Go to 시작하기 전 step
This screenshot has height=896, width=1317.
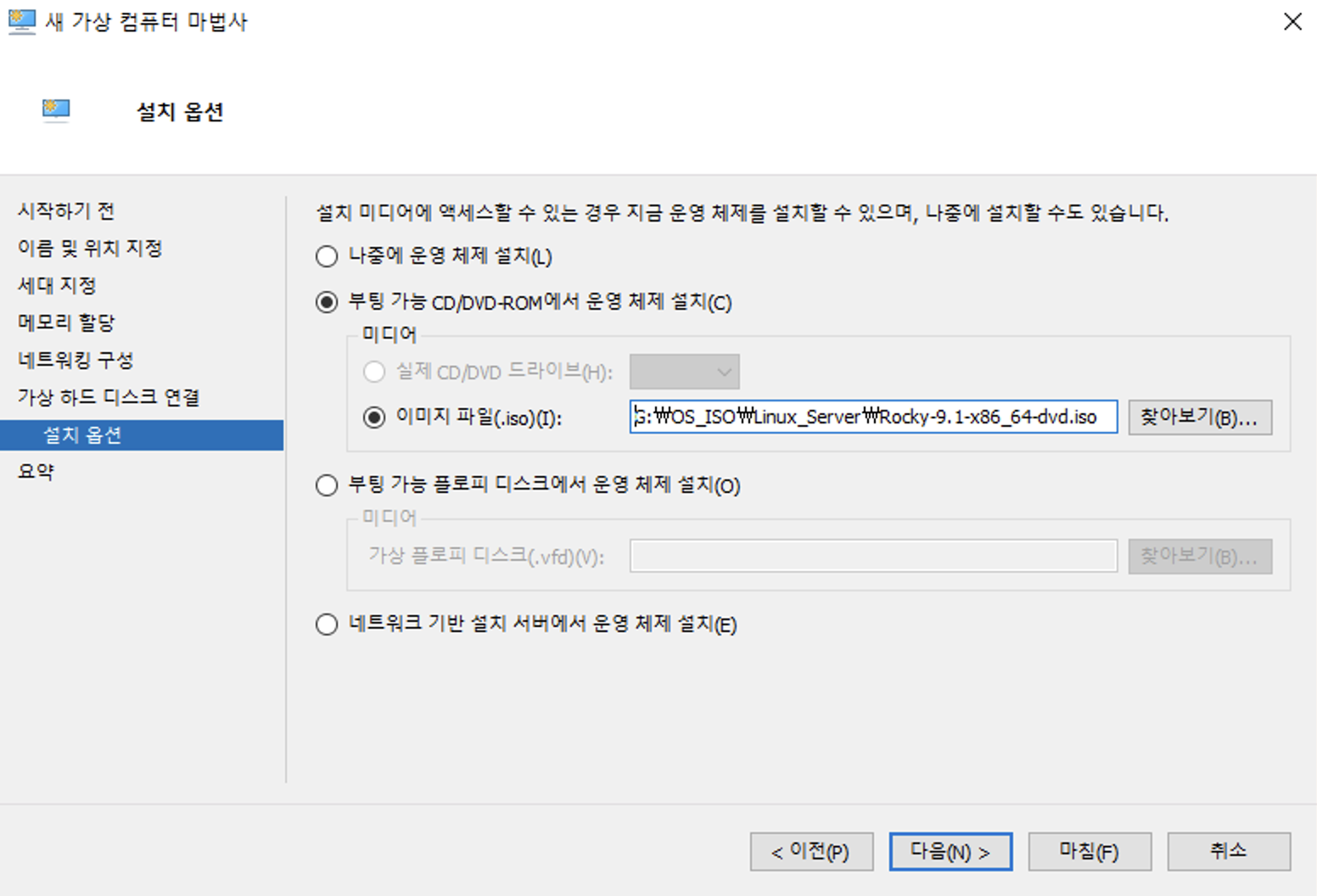coord(66,210)
